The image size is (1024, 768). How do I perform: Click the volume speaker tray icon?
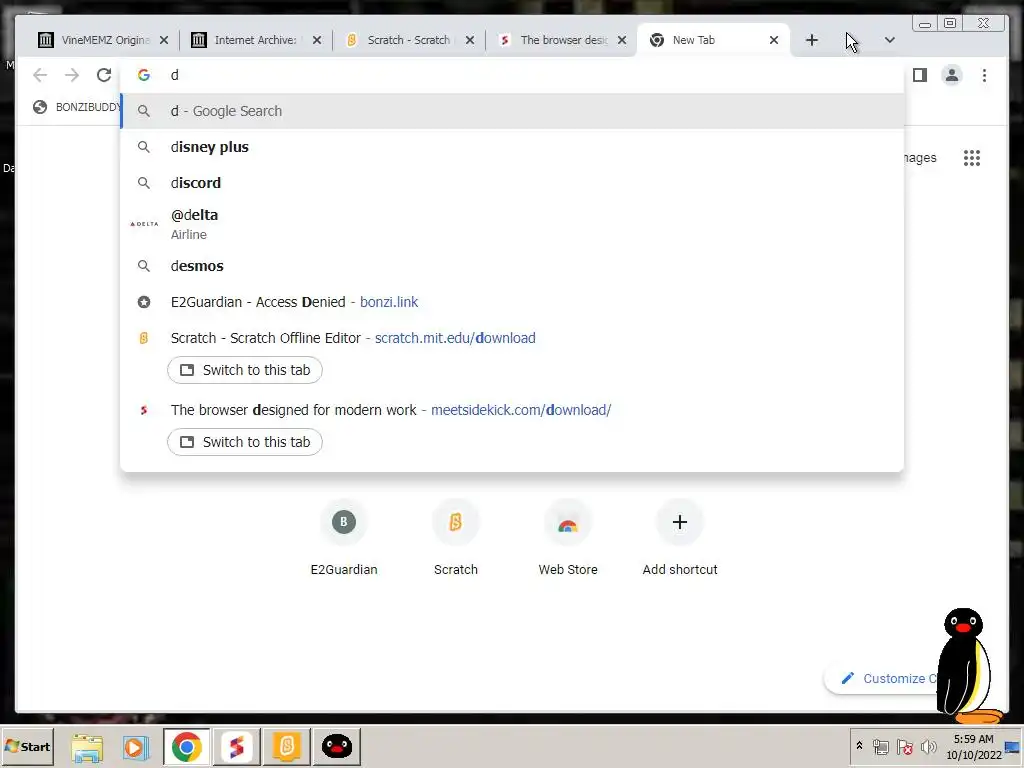point(928,746)
